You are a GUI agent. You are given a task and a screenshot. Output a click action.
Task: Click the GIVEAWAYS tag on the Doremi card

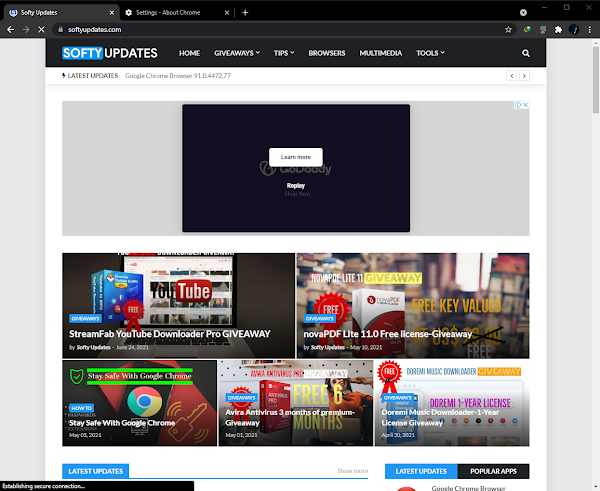click(x=398, y=398)
